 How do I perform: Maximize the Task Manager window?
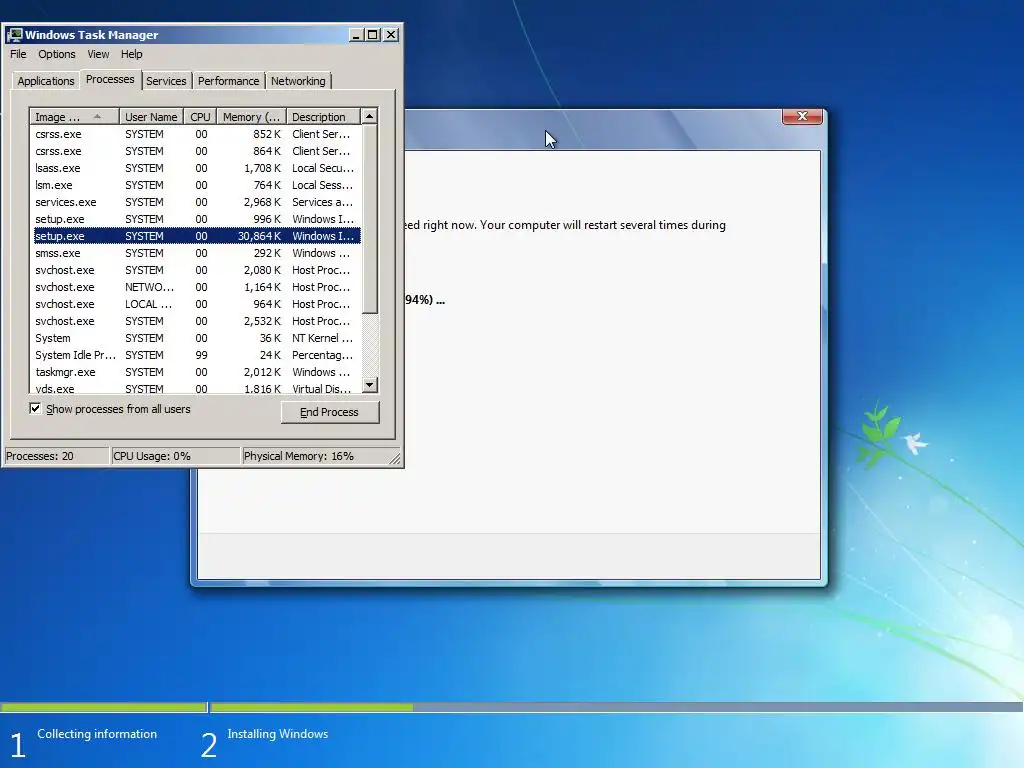pyautogui.click(x=372, y=35)
